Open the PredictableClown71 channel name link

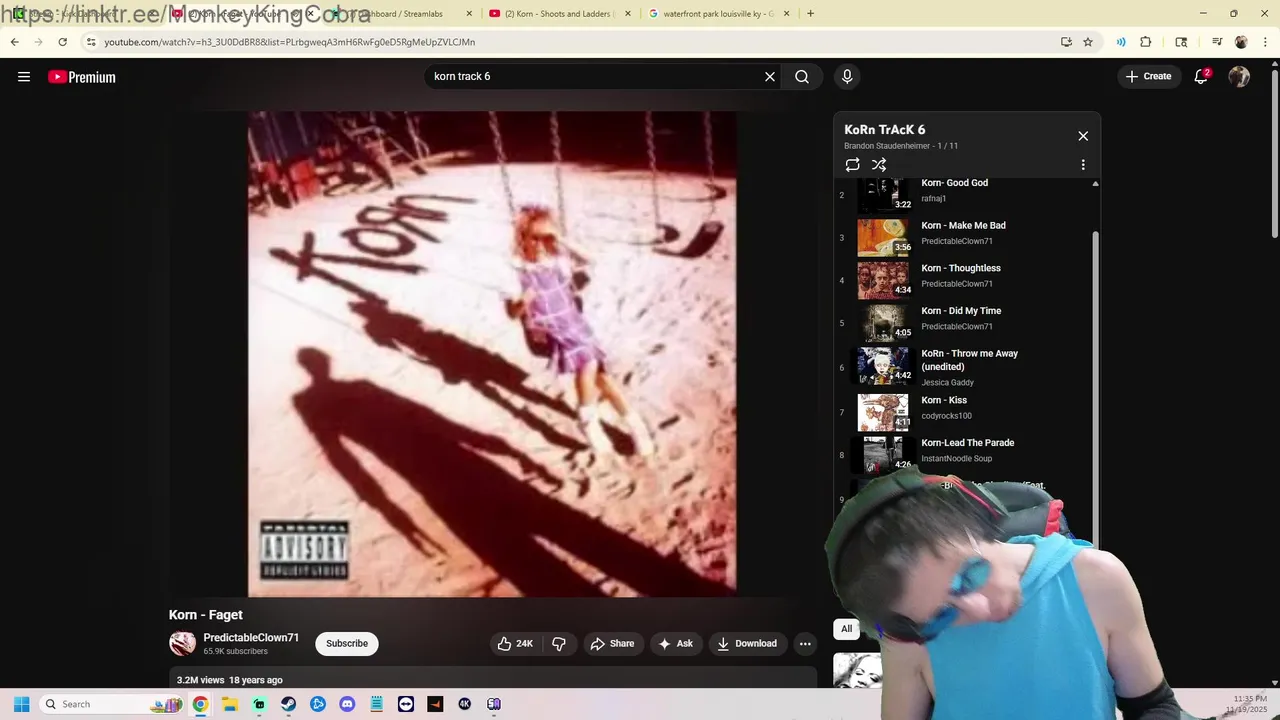[251, 638]
